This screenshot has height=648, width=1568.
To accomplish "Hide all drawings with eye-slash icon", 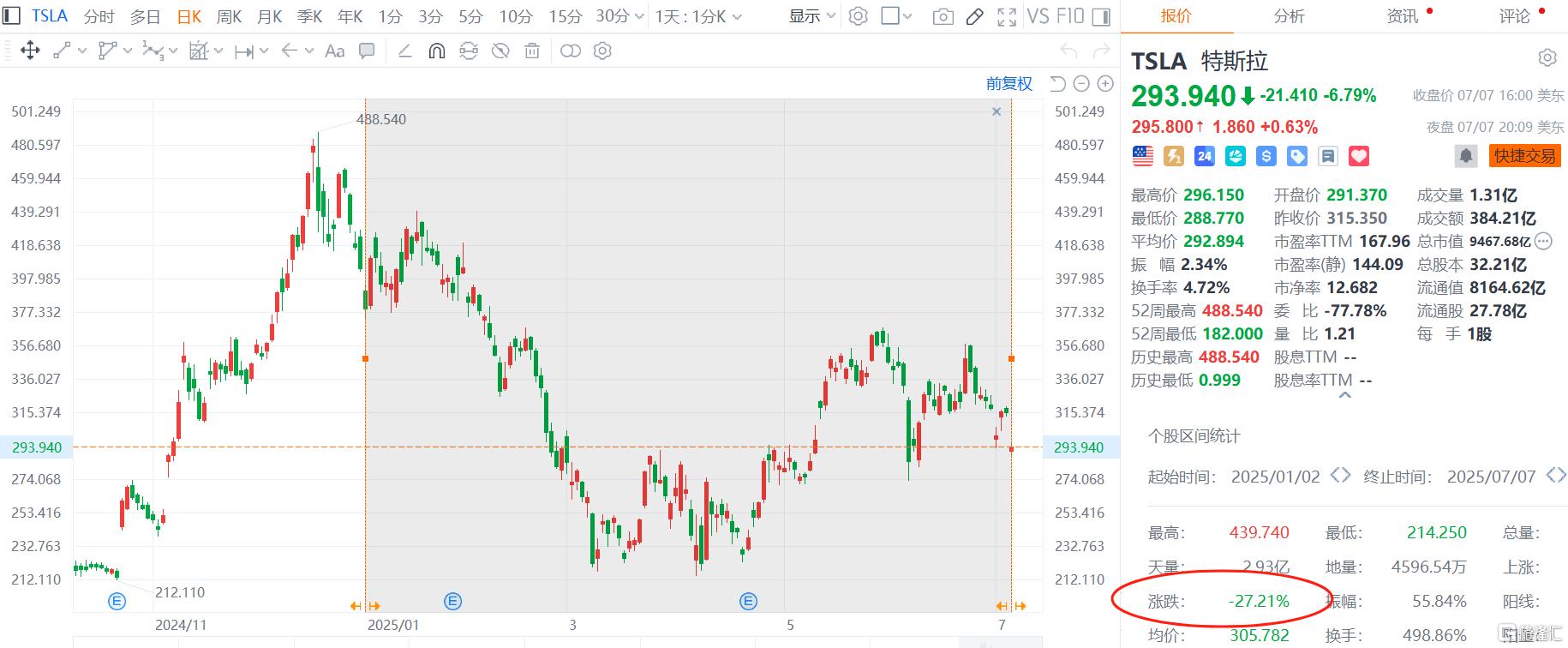I will tap(500, 51).
